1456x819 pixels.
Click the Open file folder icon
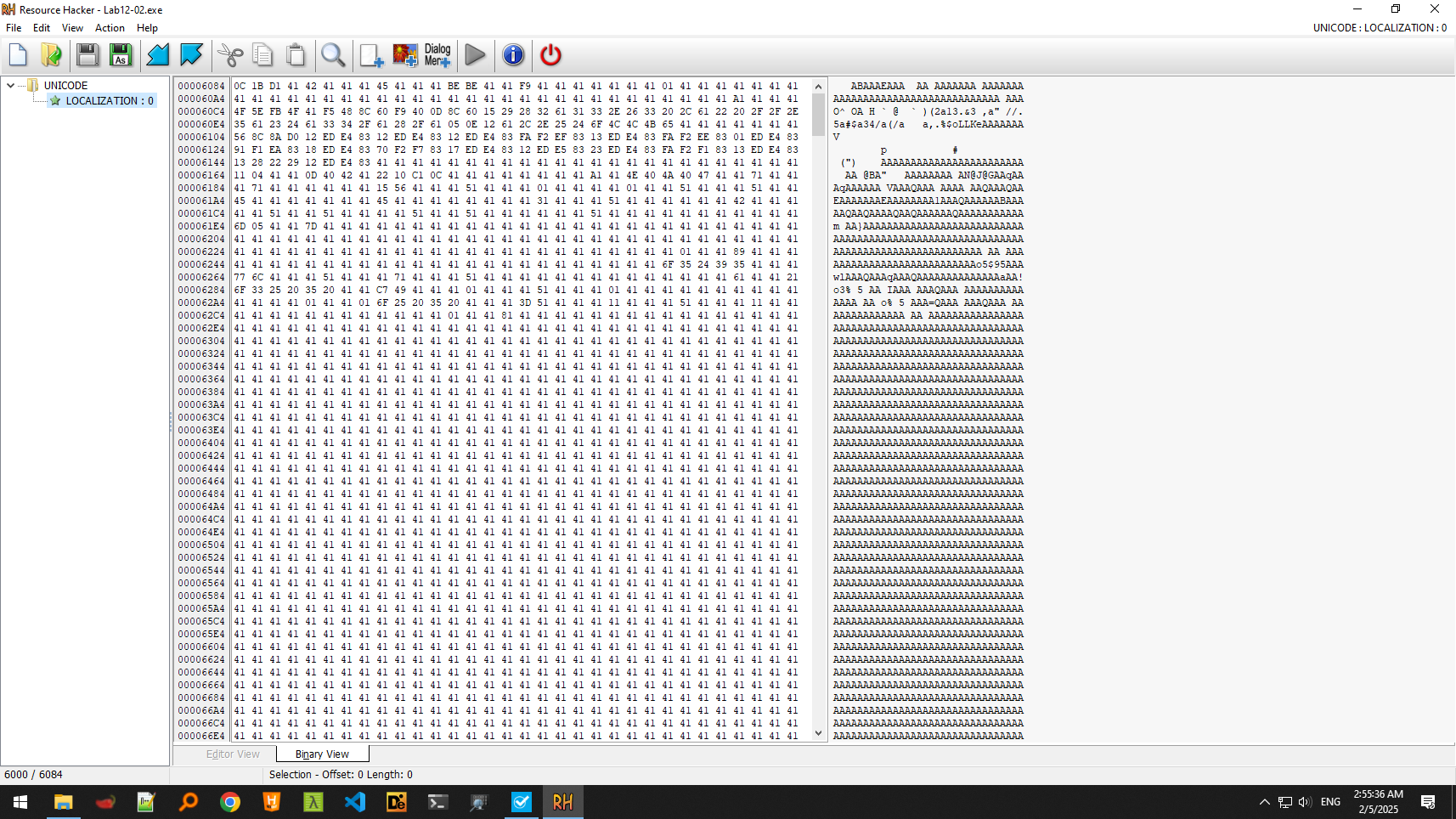tap(51, 55)
